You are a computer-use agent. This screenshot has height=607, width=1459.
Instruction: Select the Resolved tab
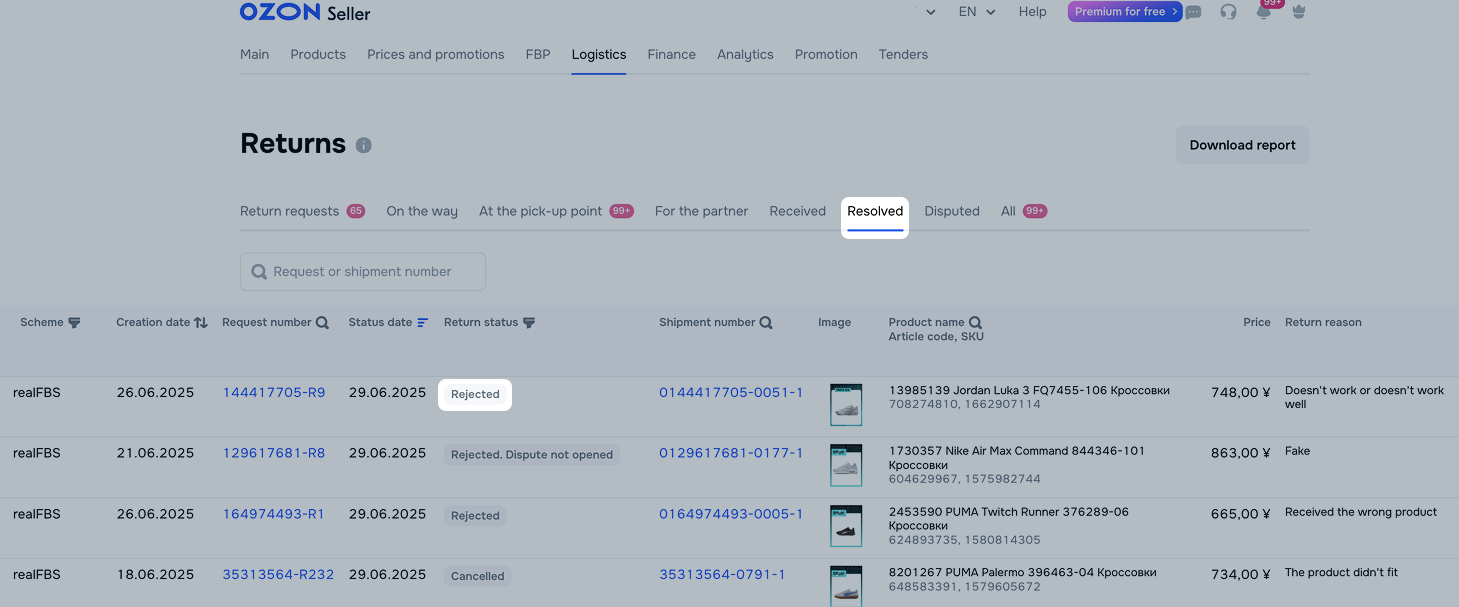click(x=875, y=211)
